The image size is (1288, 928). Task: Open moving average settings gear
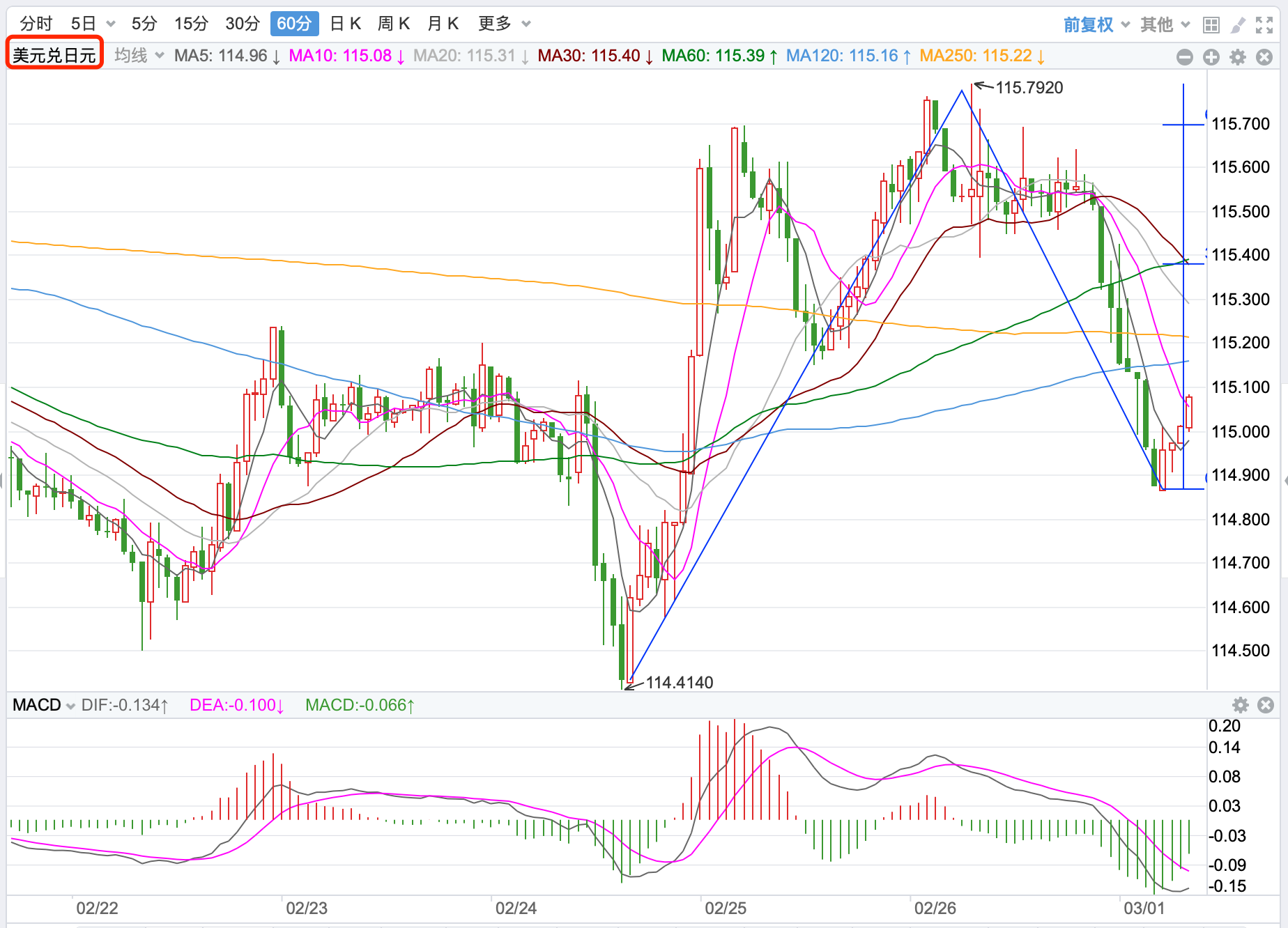1238,57
